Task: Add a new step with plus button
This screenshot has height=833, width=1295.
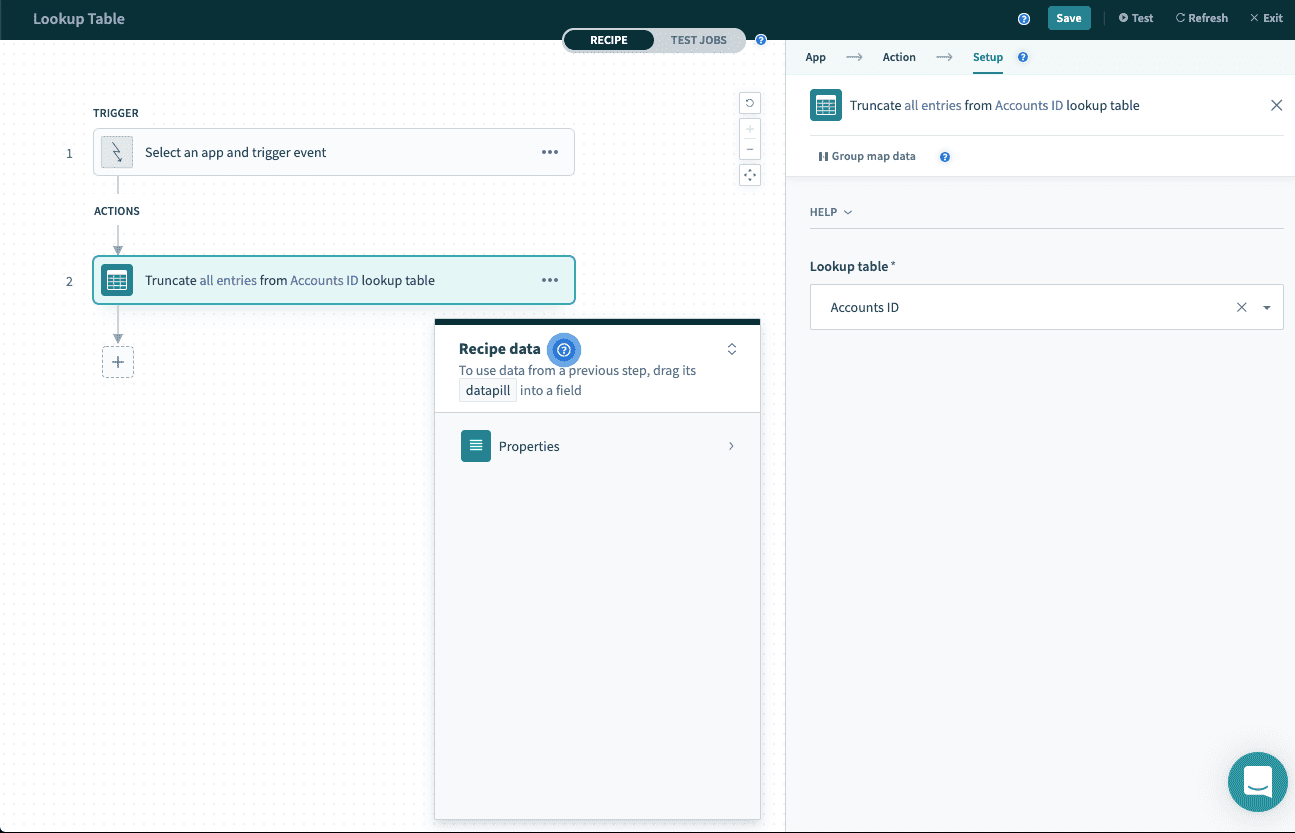Action: [x=118, y=362]
